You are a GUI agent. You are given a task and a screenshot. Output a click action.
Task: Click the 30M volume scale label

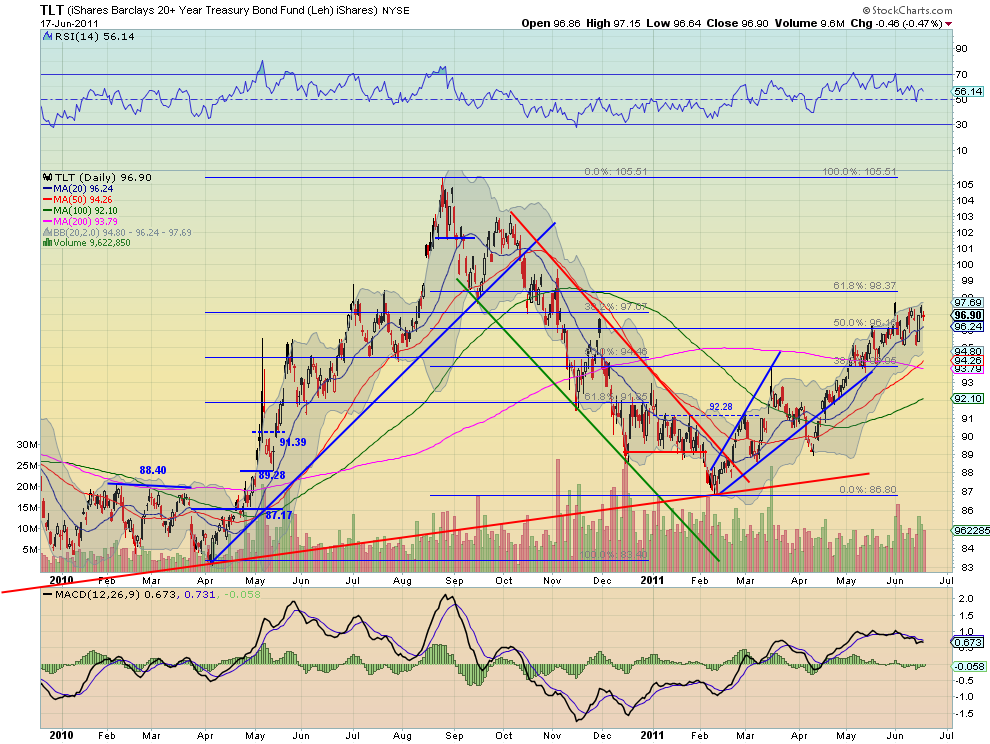pyautogui.click(x=27, y=445)
